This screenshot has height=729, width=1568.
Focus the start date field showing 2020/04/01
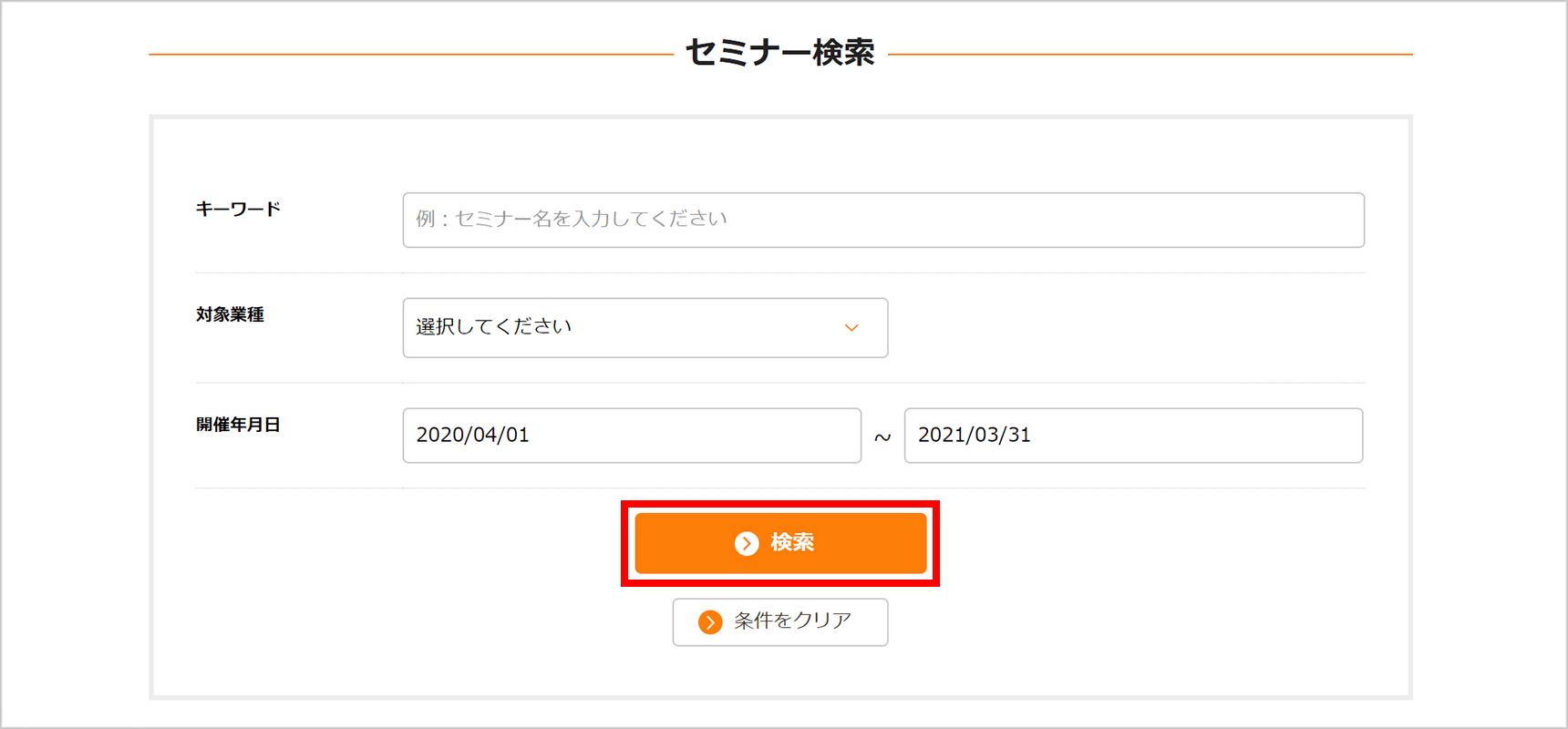[632, 436]
